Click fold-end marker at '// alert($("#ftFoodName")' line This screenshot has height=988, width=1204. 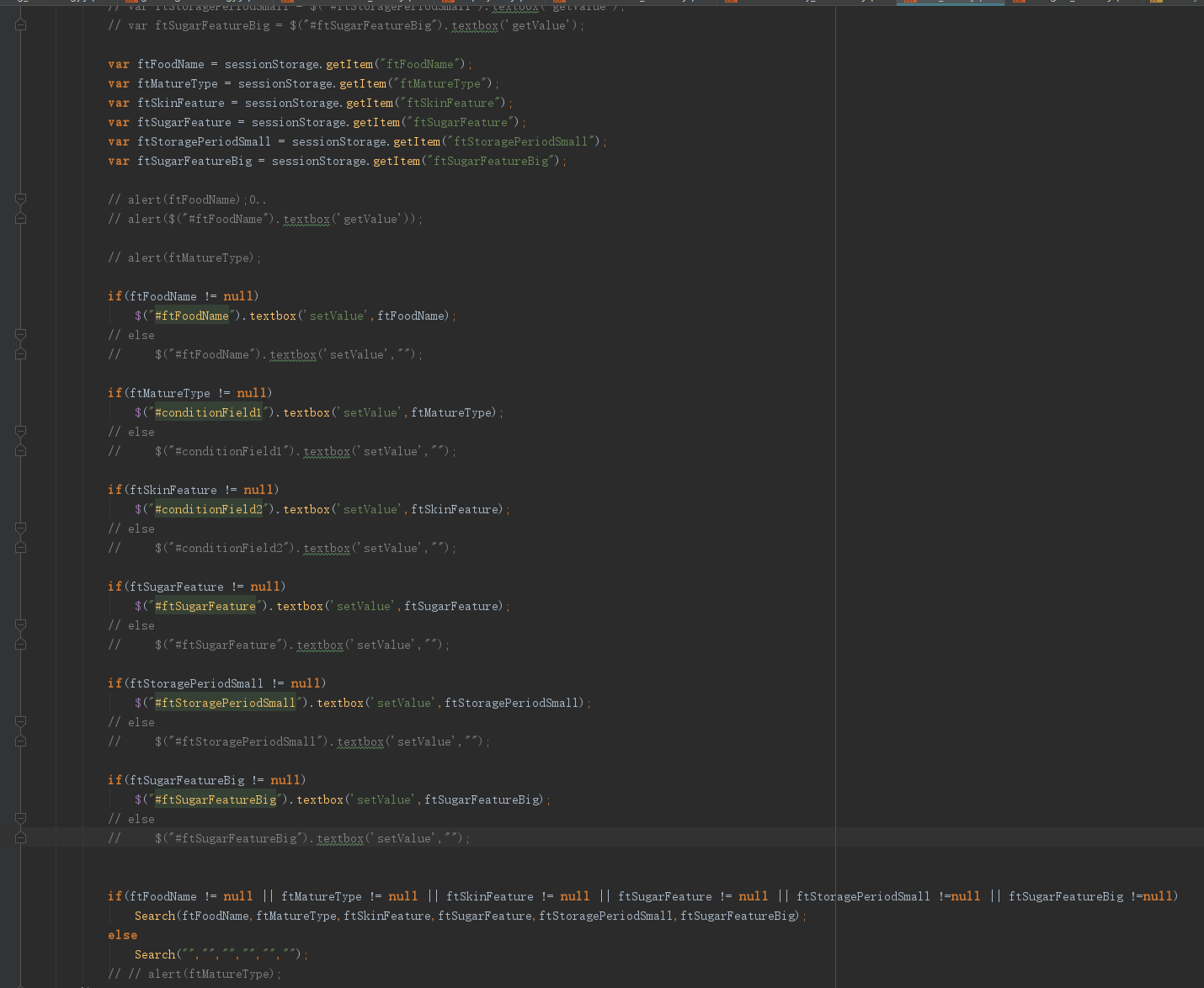tap(21, 219)
